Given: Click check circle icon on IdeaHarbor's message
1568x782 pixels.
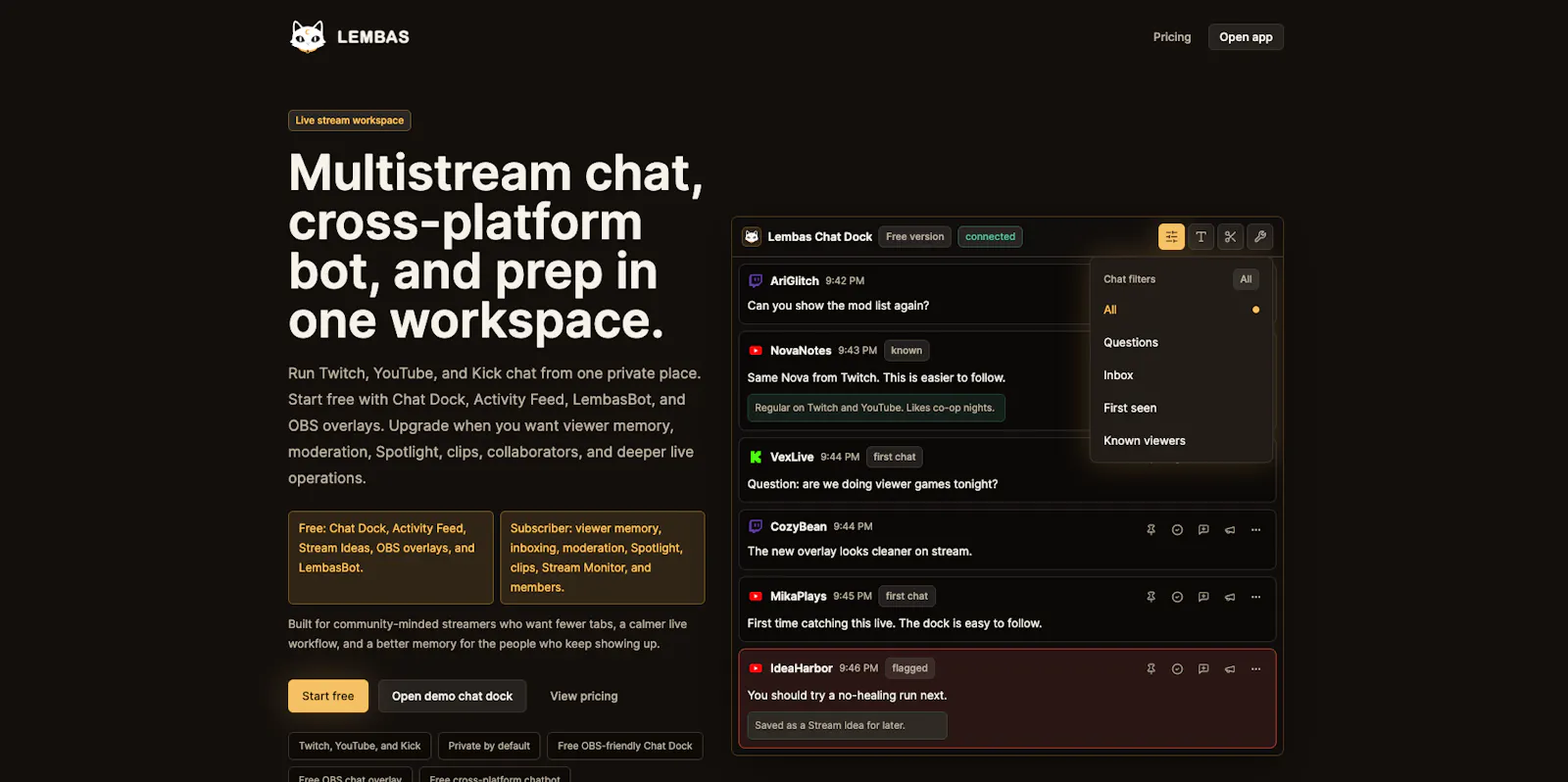Looking at the screenshot, I should 1177,668.
